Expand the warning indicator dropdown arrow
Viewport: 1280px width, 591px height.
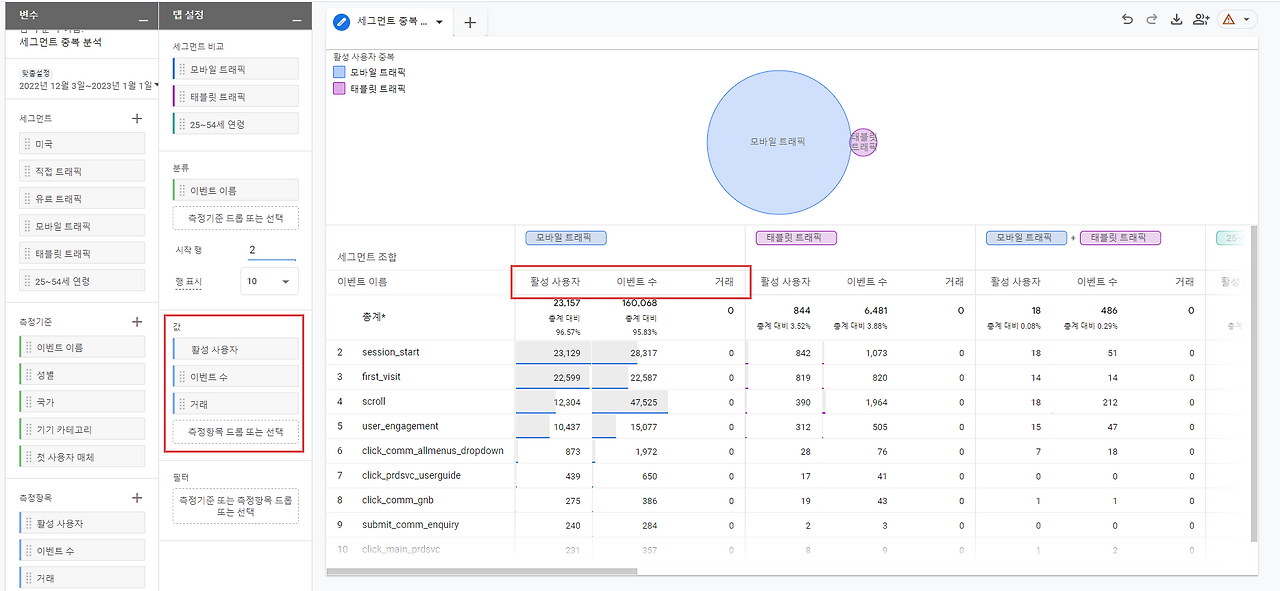1246,19
